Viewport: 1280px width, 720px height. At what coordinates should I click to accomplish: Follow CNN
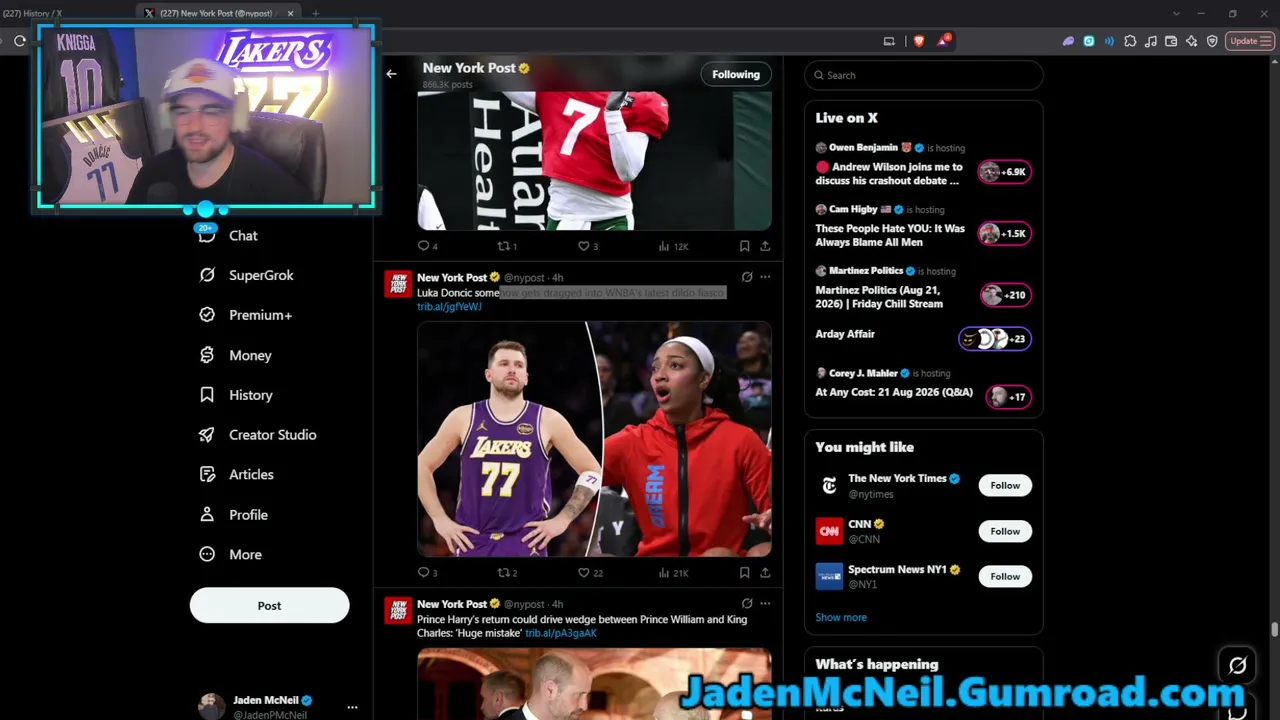click(1005, 531)
